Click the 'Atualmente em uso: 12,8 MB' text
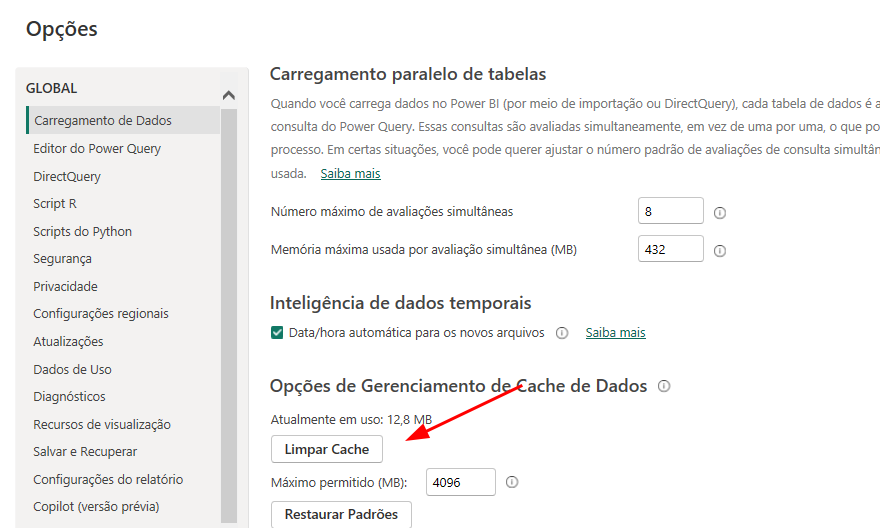Screen dimensions: 880x528 (351, 420)
